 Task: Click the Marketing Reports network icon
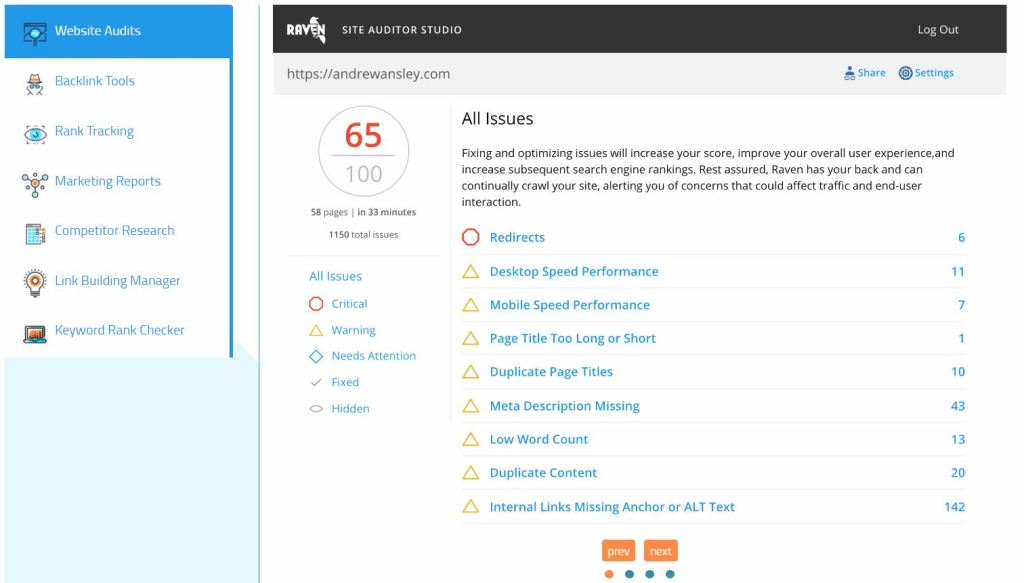tap(34, 183)
